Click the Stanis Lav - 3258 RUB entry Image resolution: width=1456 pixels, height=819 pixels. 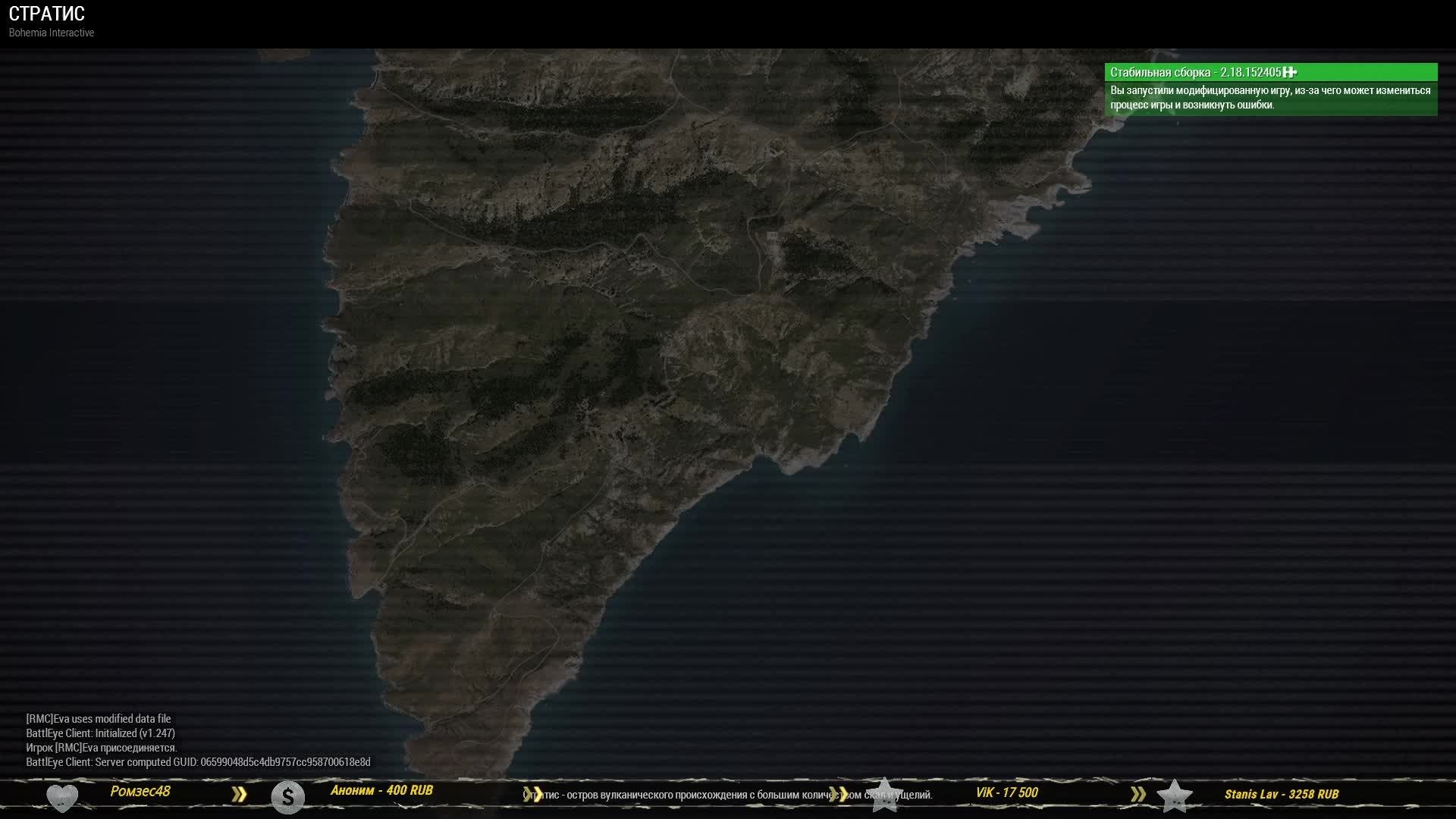click(1281, 794)
